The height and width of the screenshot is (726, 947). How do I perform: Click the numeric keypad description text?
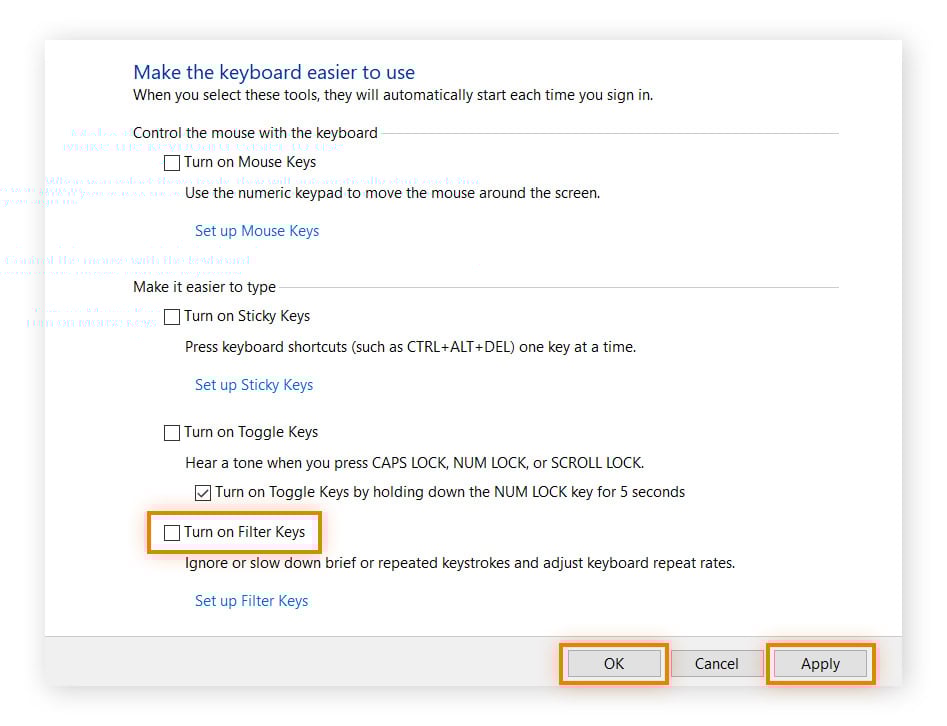coord(392,193)
